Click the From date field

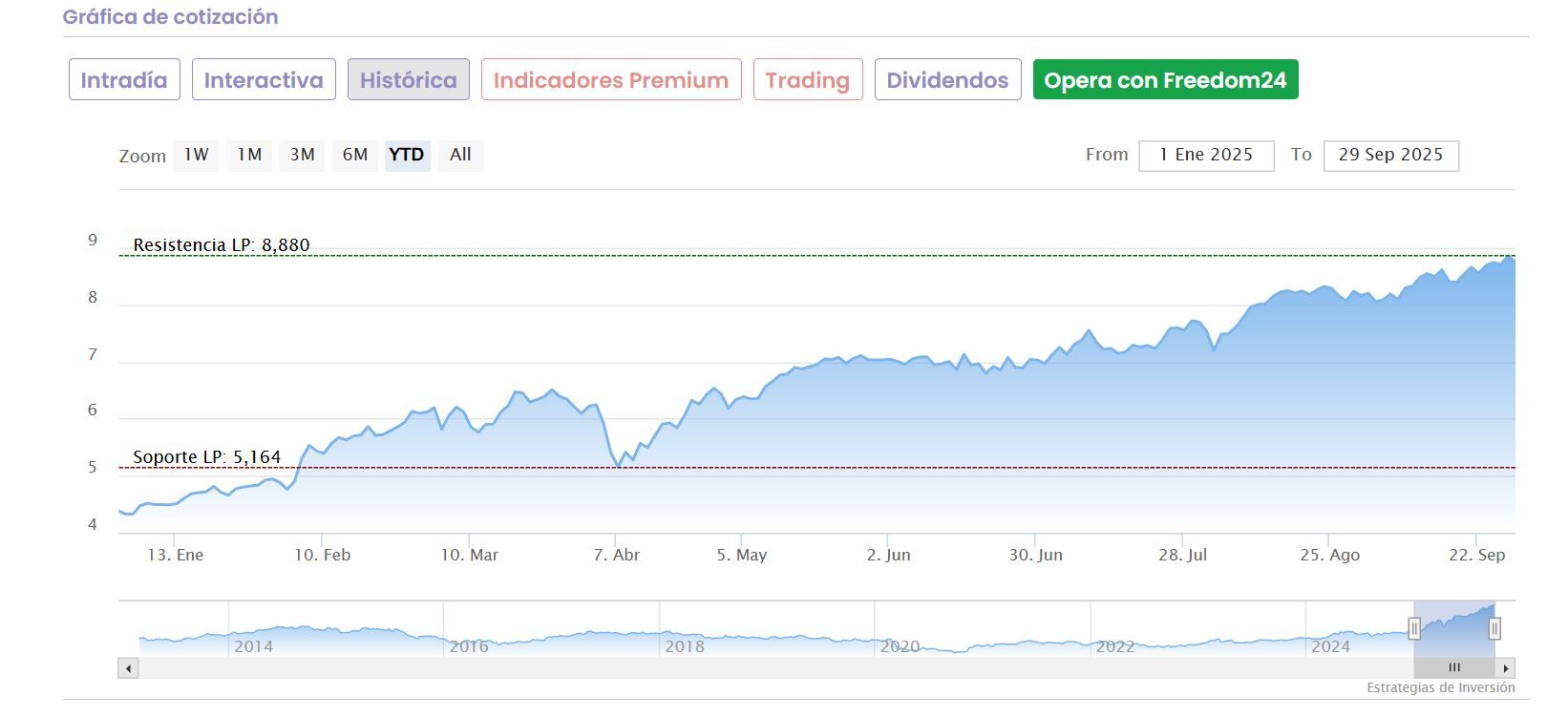coord(1206,156)
